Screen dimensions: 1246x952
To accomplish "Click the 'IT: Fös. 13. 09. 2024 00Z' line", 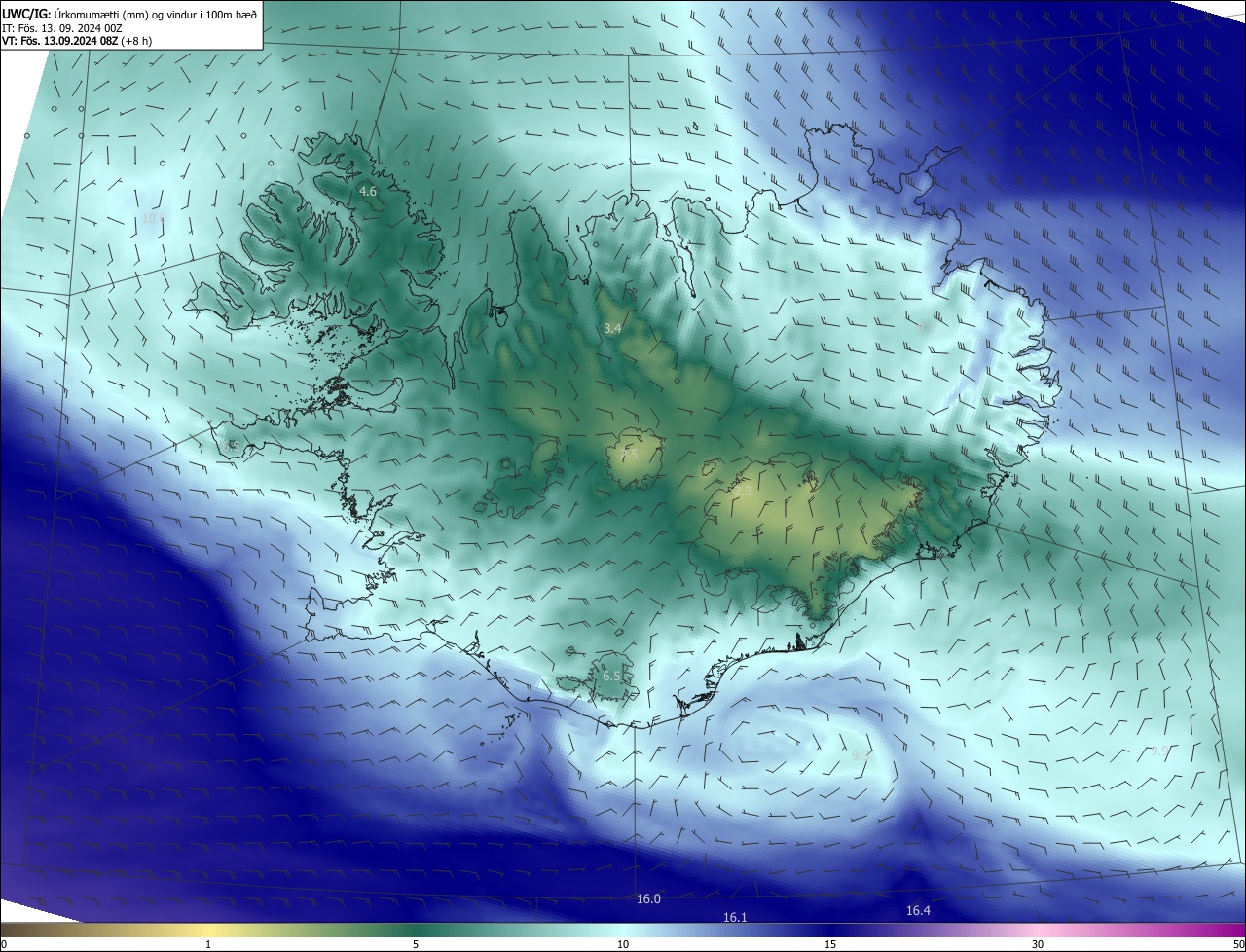I will tap(62, 28).
